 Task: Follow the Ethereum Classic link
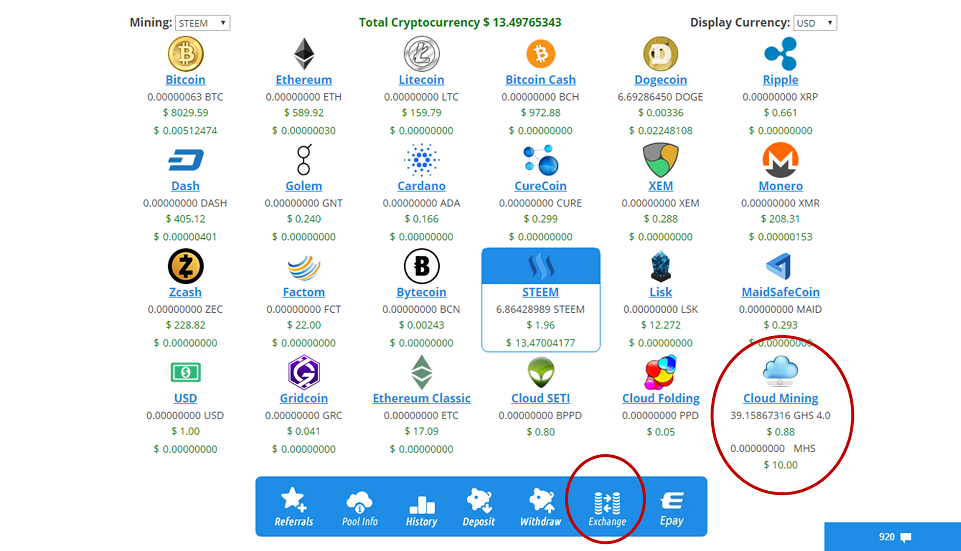[422, 398]
